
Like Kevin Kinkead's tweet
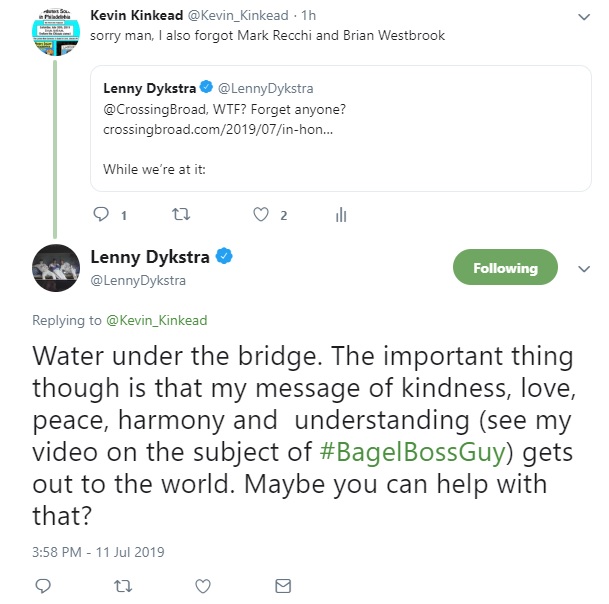[x=261, y=214]
